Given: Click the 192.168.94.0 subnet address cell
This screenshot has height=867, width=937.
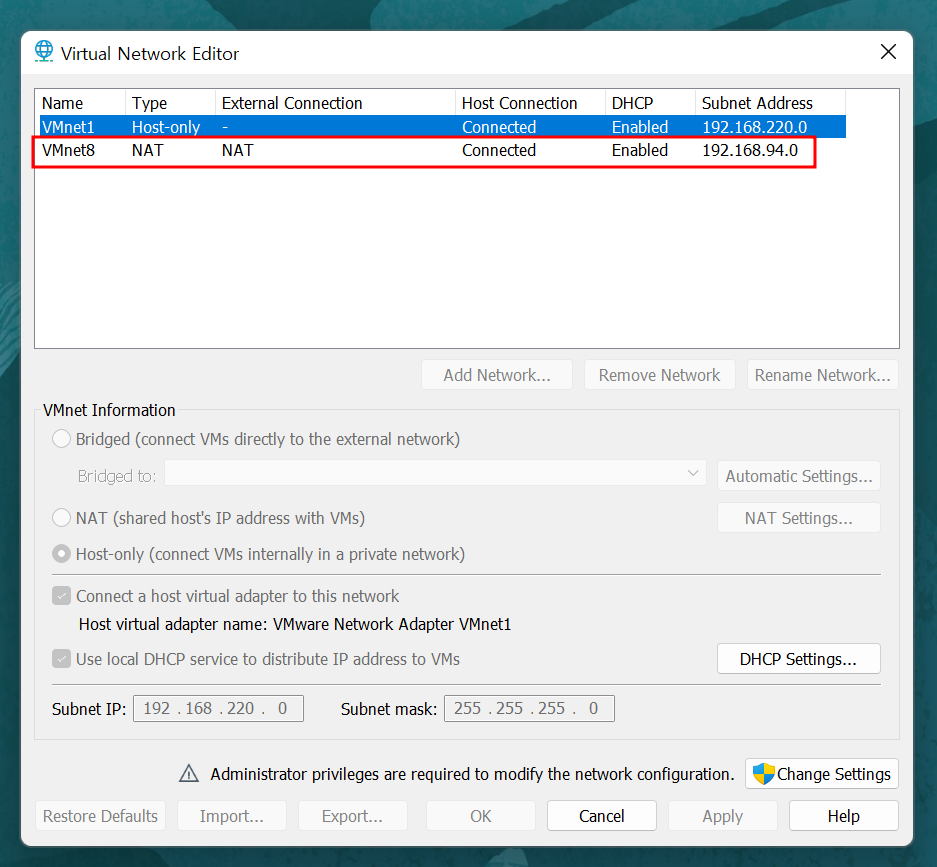Looking at the screenshot, I should (x=750, y=150).
